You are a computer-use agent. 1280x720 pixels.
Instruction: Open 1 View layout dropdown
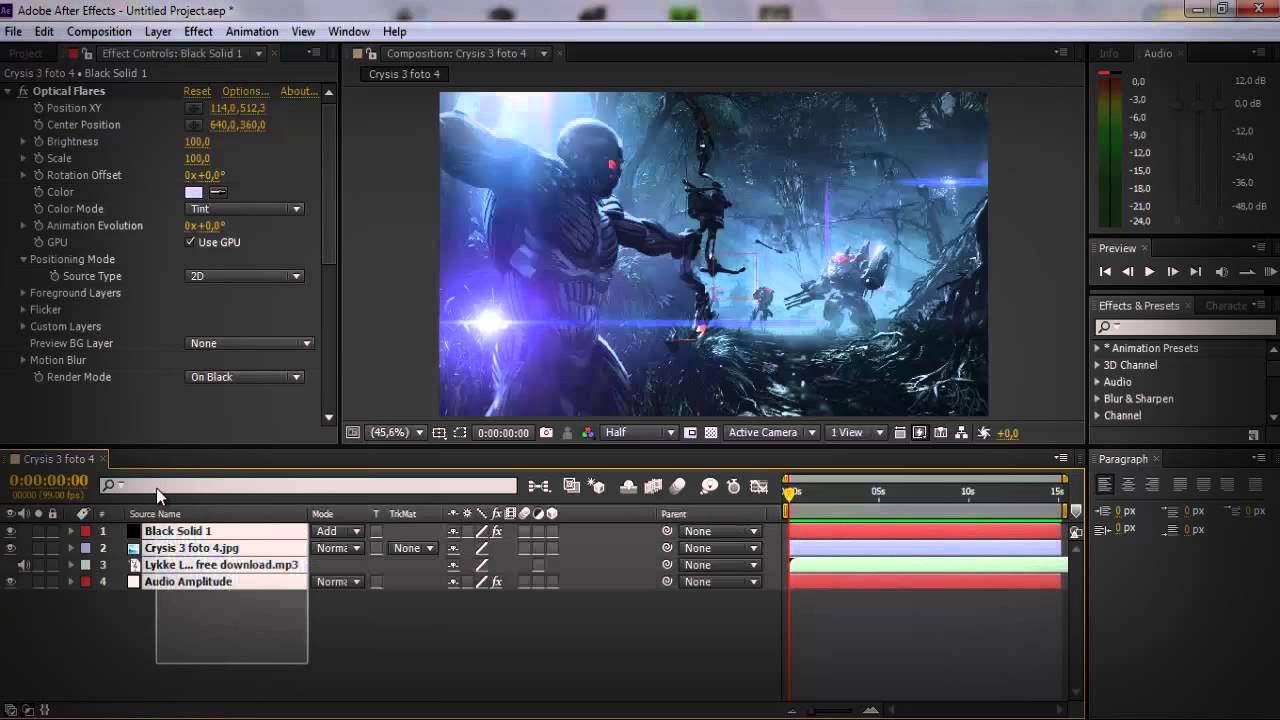[x=857, y=433]
